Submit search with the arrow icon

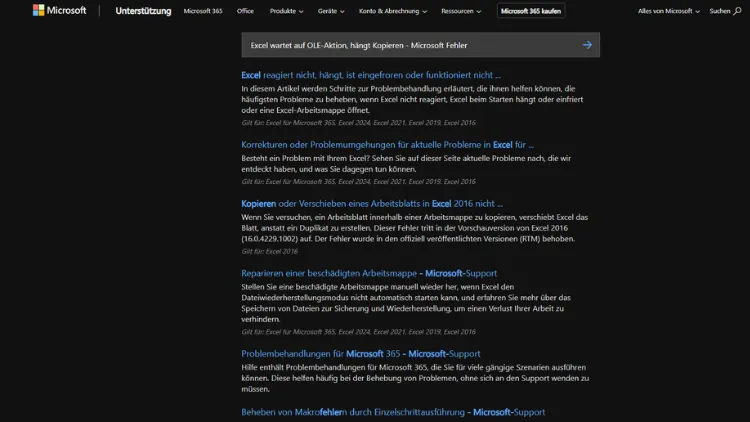[587, 45]
